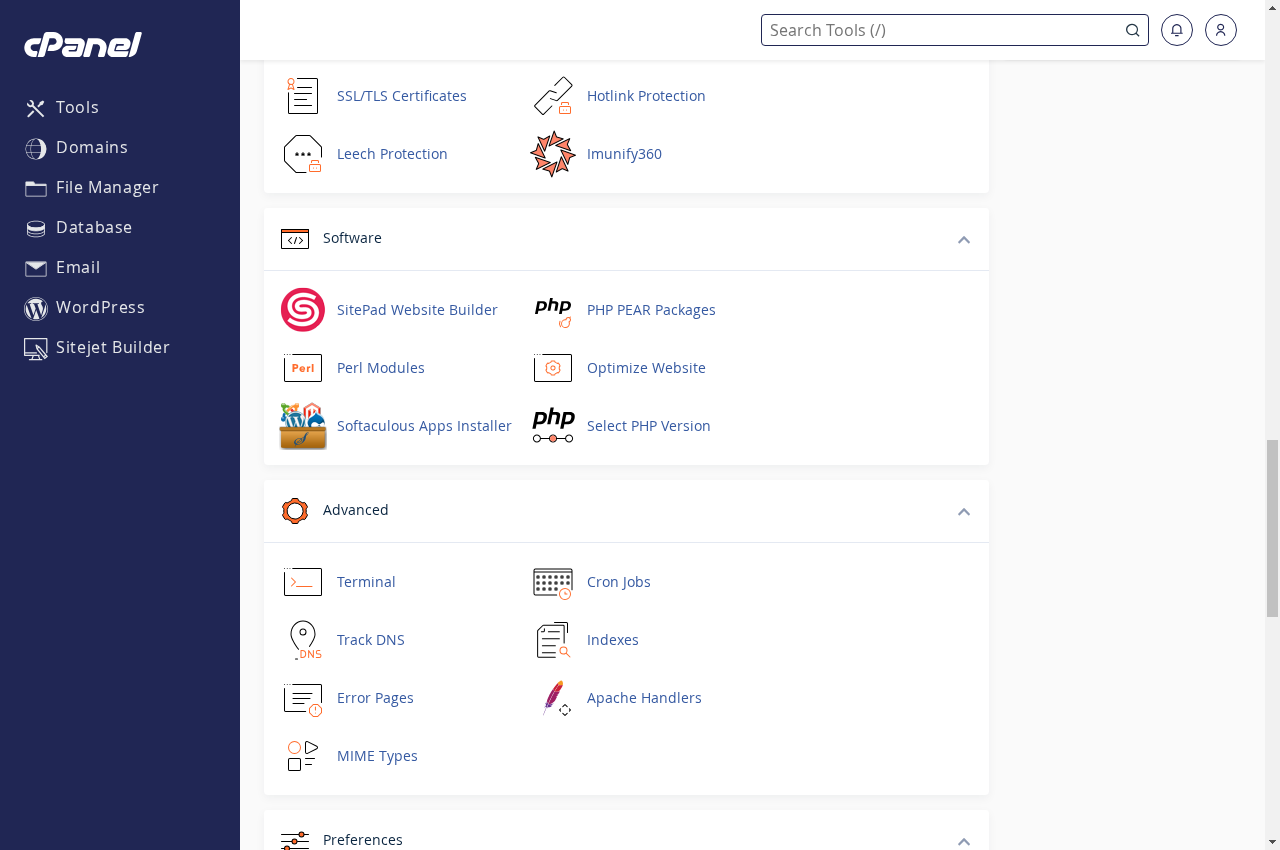Click the Imunify360 star icon
Viewport: 1280px width, 850px height.
coord(553,154)
